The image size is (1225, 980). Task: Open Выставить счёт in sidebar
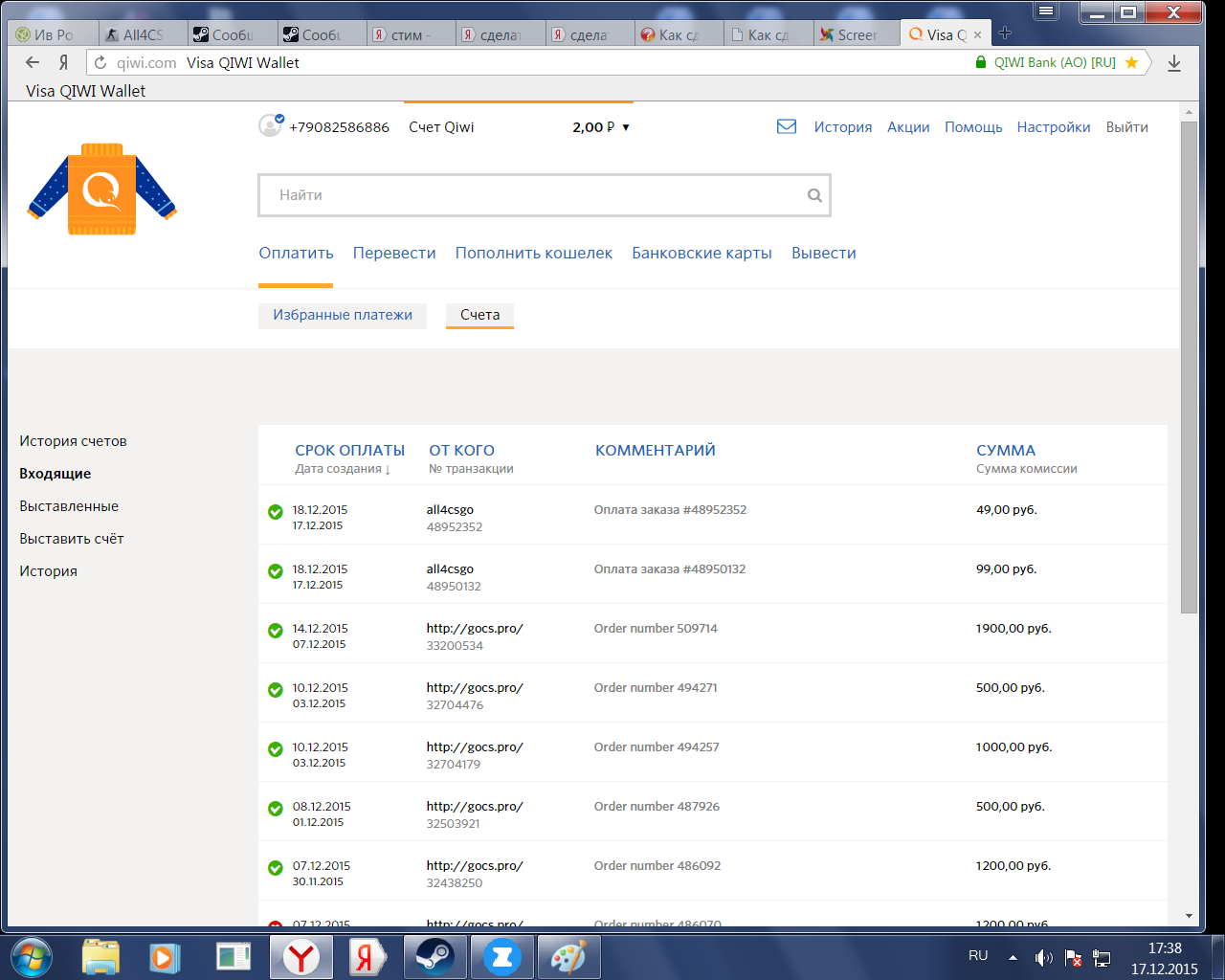coord(72,539)
